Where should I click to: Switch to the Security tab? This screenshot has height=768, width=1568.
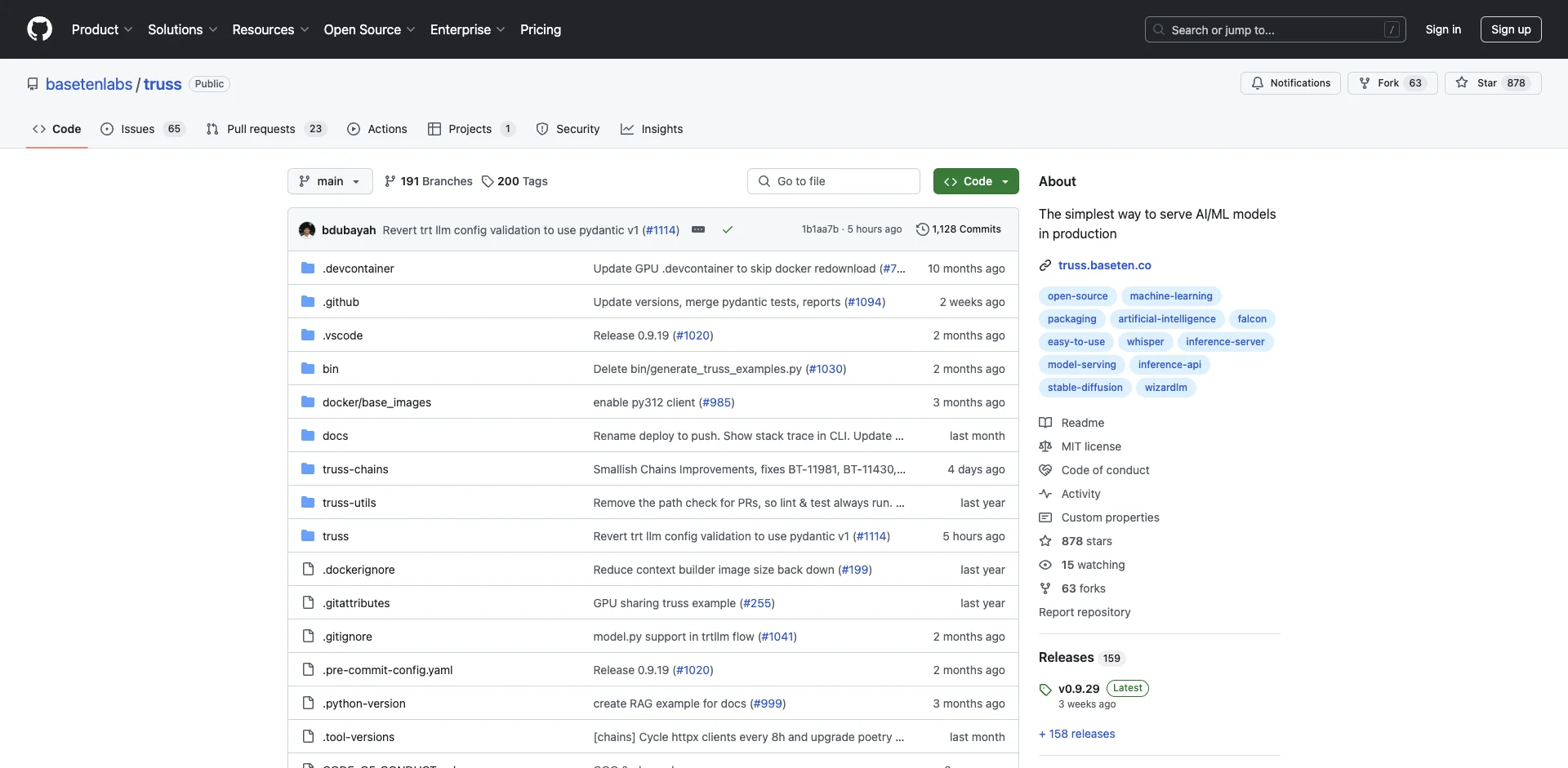pyautogui.click(x=568, y=129)
